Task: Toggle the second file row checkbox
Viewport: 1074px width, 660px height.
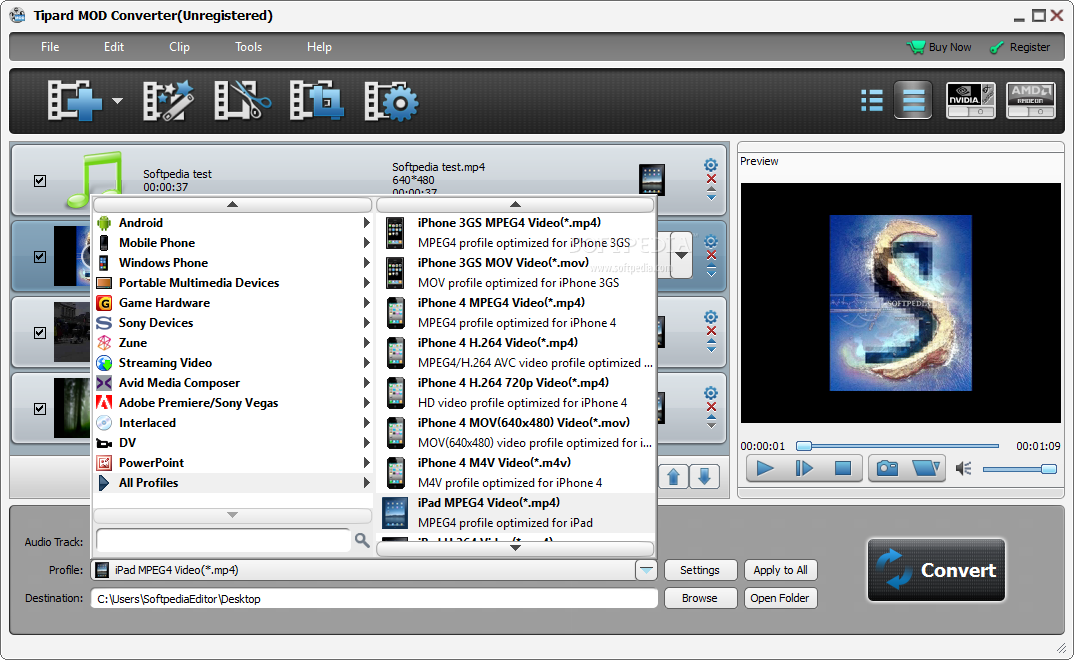Action: click(x=40, y=257)
